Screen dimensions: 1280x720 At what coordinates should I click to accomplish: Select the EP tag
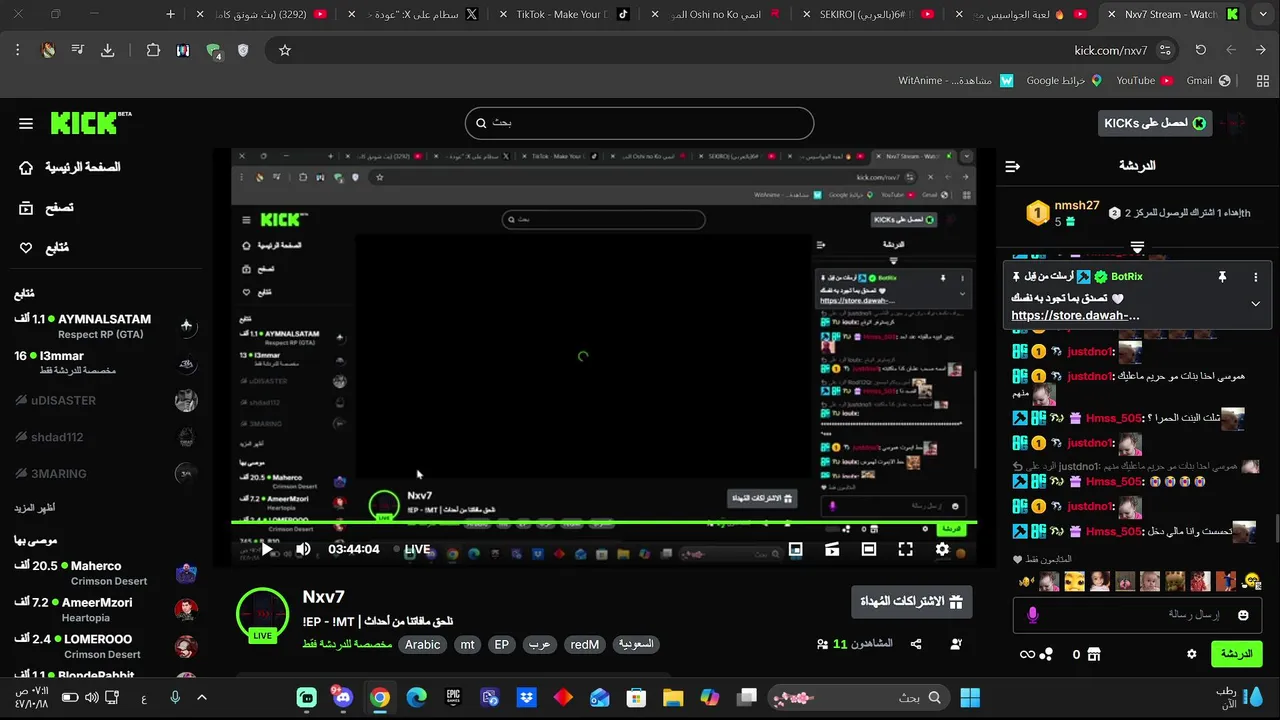tap(502, 645)
